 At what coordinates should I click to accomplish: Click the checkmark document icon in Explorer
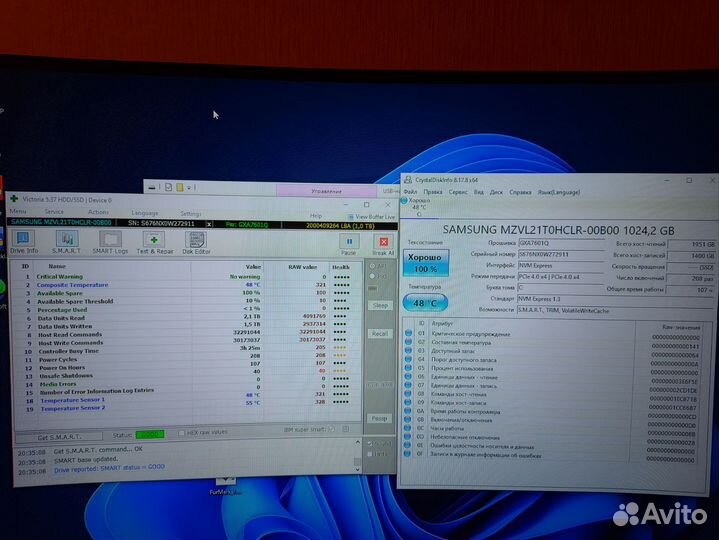(x=168, y=187)
